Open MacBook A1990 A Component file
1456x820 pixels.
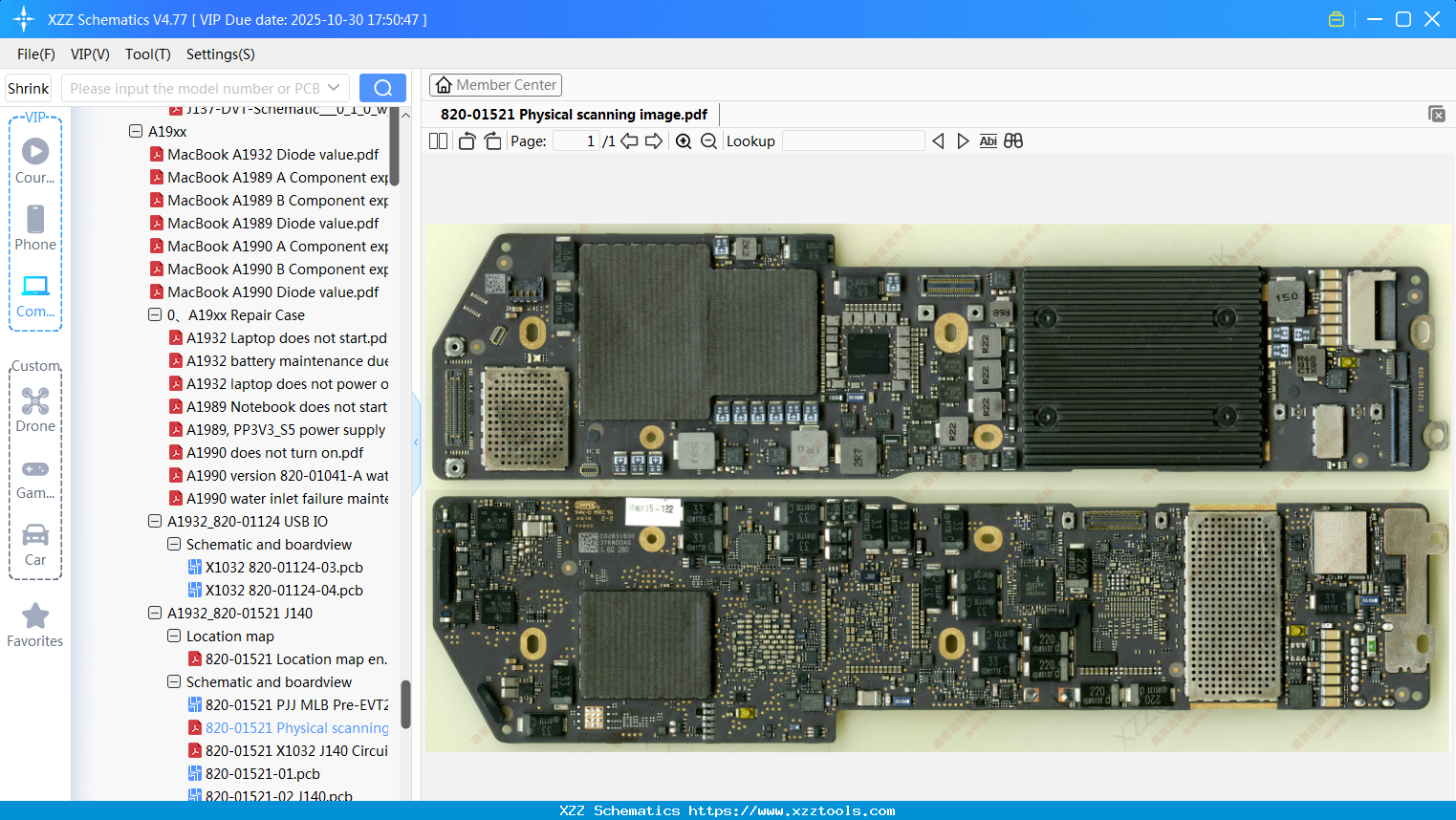tap(269, 247)
